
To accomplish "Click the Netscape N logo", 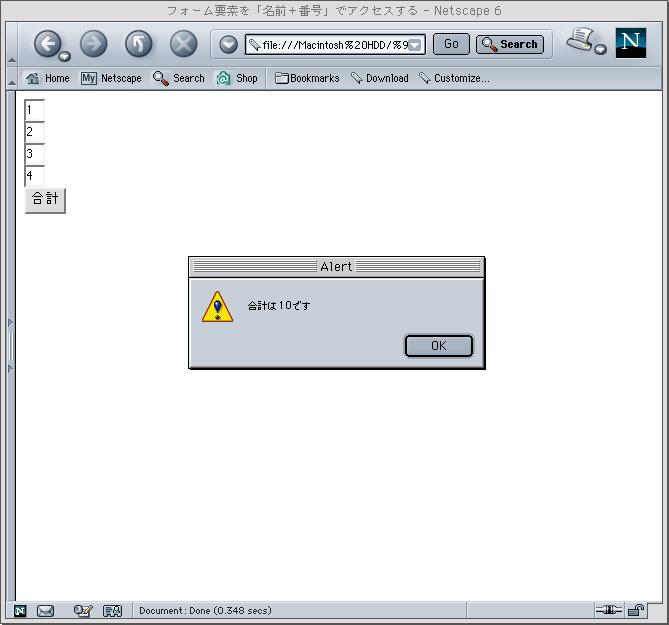I will coord(631,43).
